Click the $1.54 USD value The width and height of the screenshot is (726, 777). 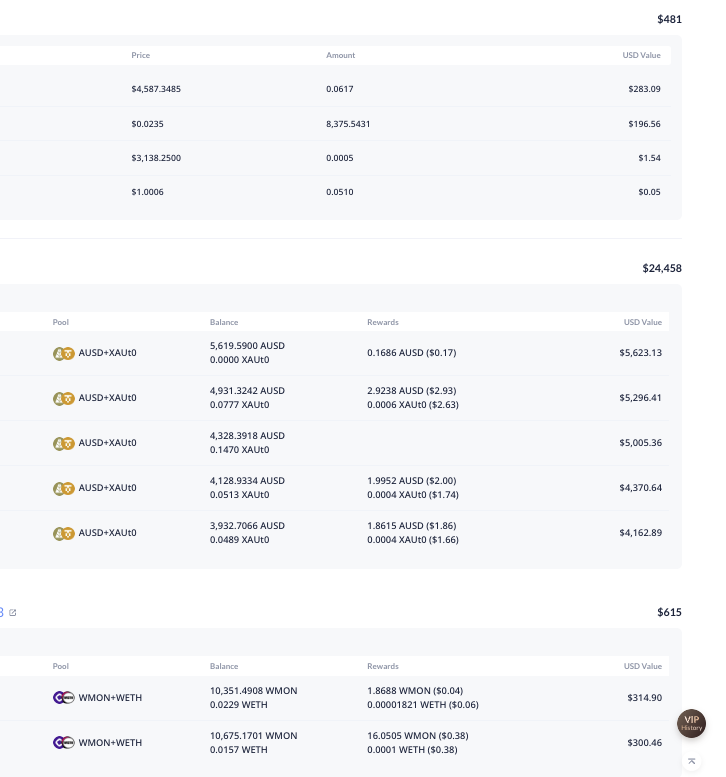coord(649,158)
